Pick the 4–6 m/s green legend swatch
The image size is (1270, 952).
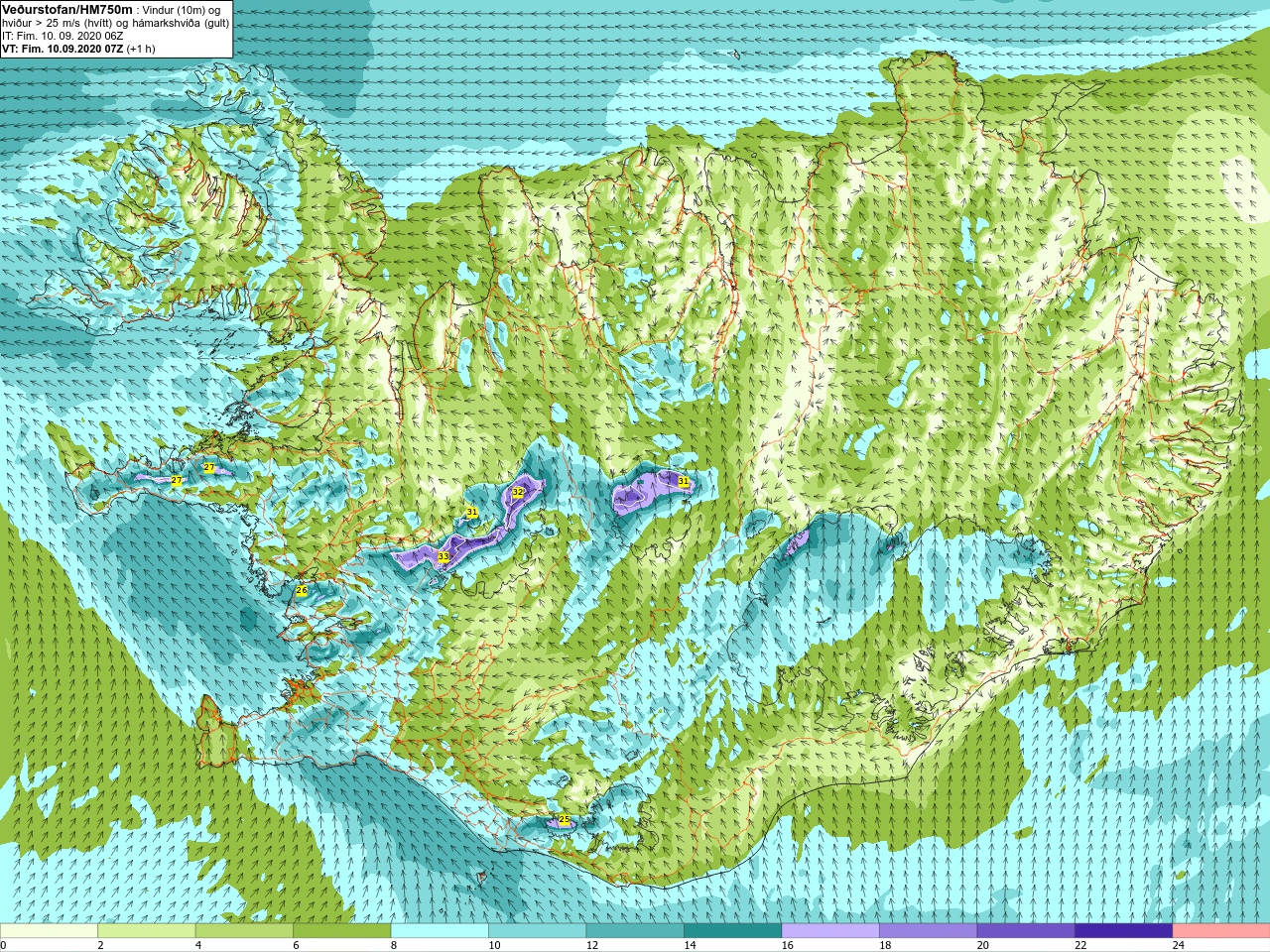pyautogui.click(x=244, y=931)
